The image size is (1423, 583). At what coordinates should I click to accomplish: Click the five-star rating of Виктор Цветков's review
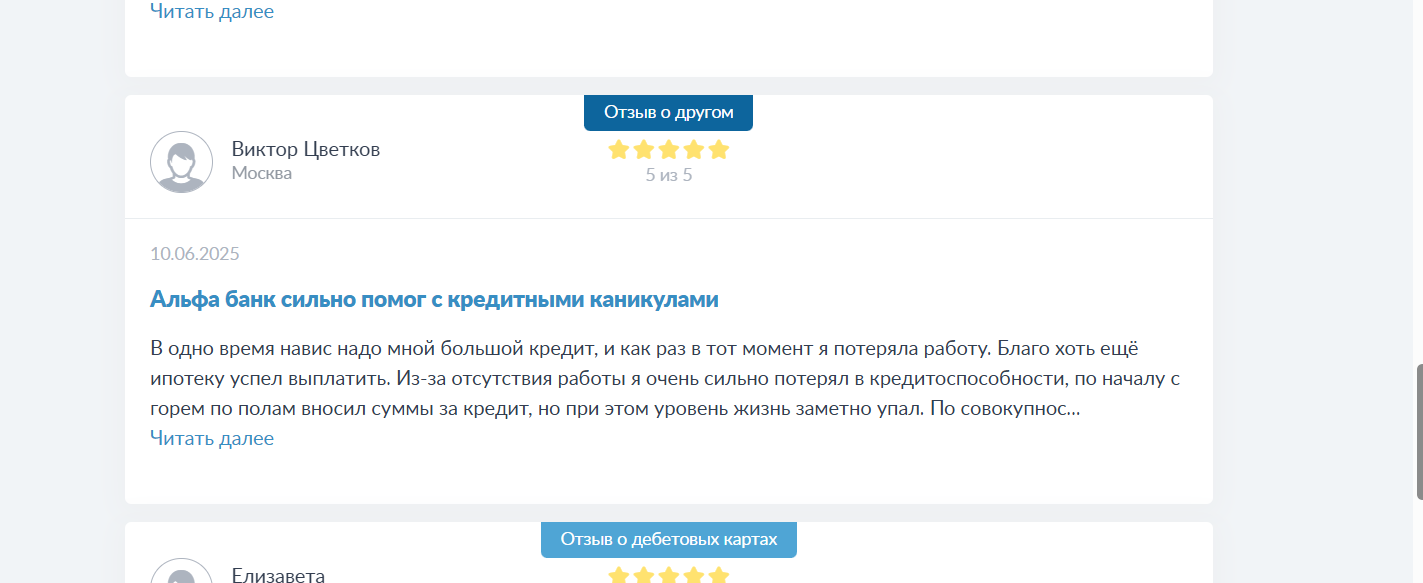[x=669, y=150]
